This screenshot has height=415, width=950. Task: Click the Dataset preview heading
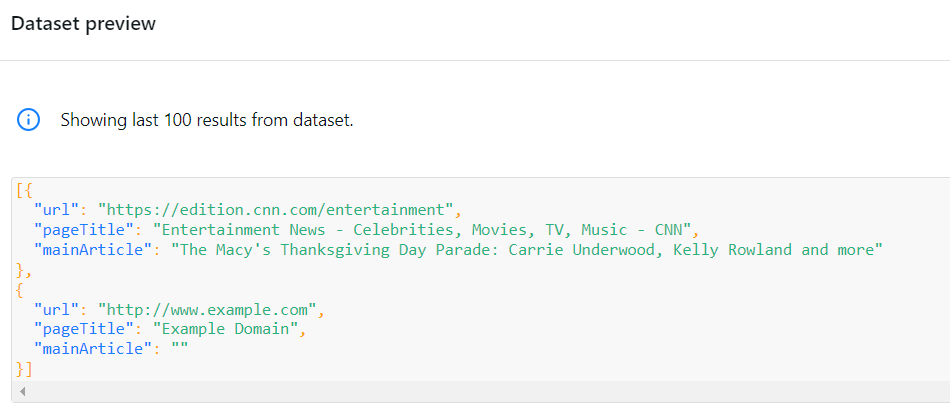point(84,24)
